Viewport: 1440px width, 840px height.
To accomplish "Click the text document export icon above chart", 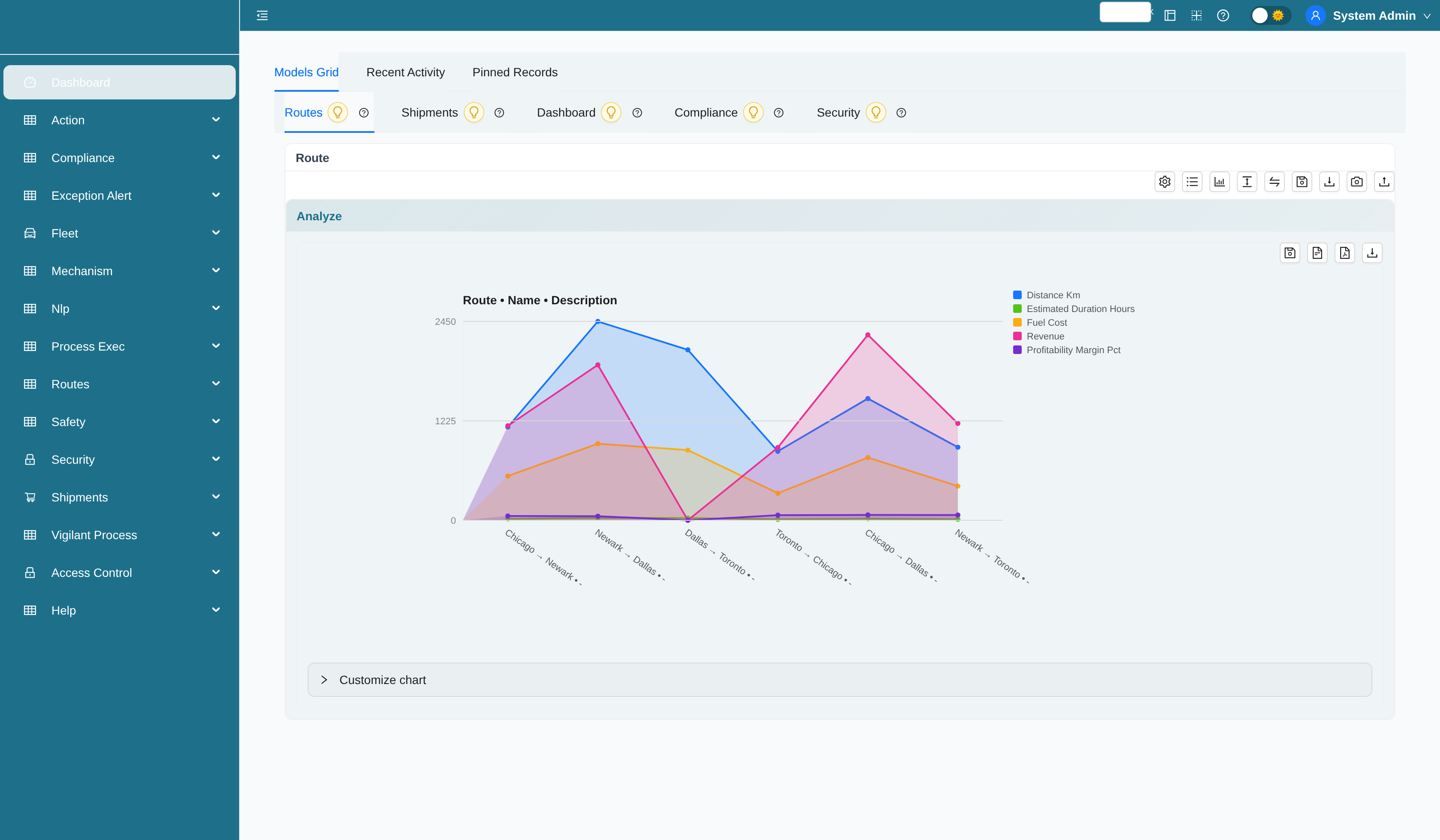I will point(1317,252).
